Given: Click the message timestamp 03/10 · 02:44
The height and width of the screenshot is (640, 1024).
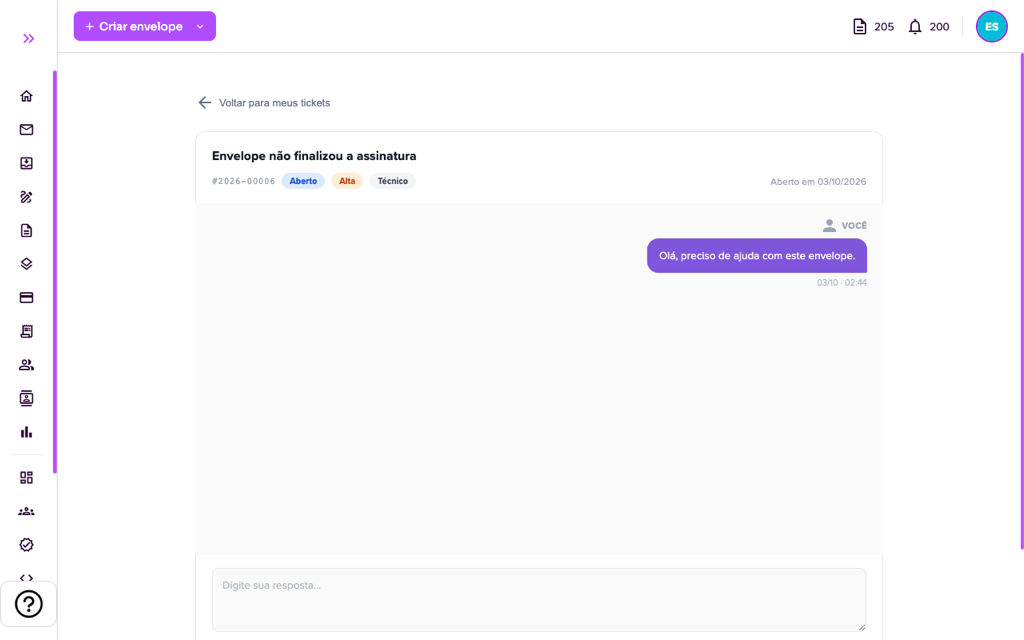Looking at the screenshot, I should tap(842, 283).
